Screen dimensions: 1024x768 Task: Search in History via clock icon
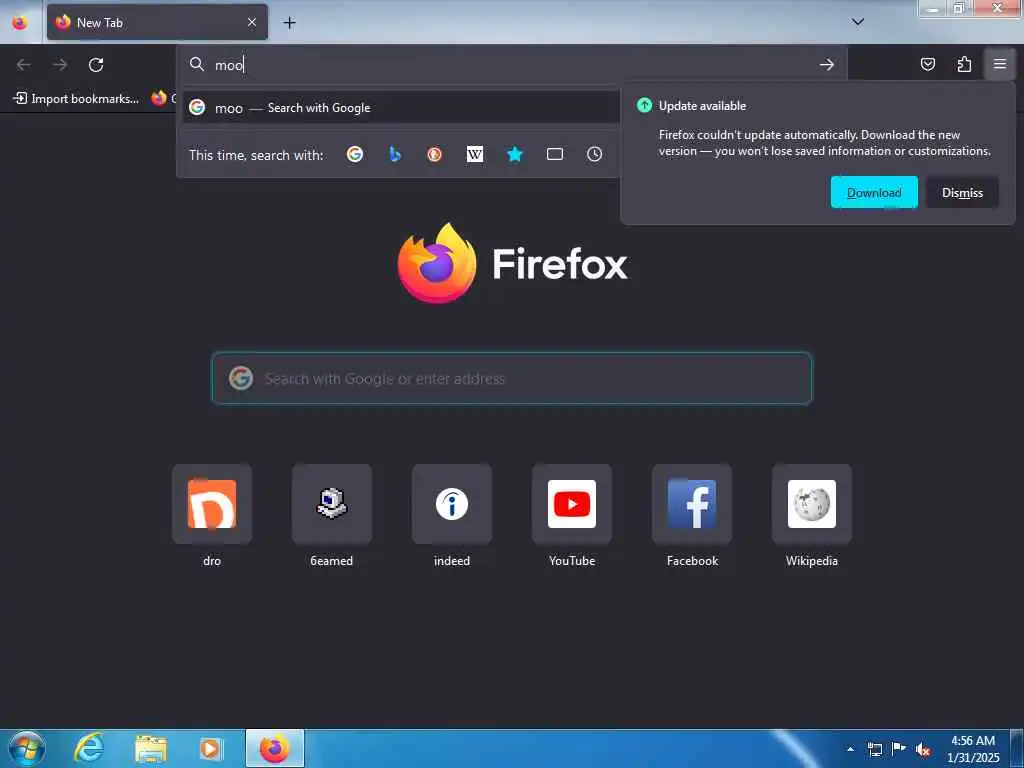(594, 154)
